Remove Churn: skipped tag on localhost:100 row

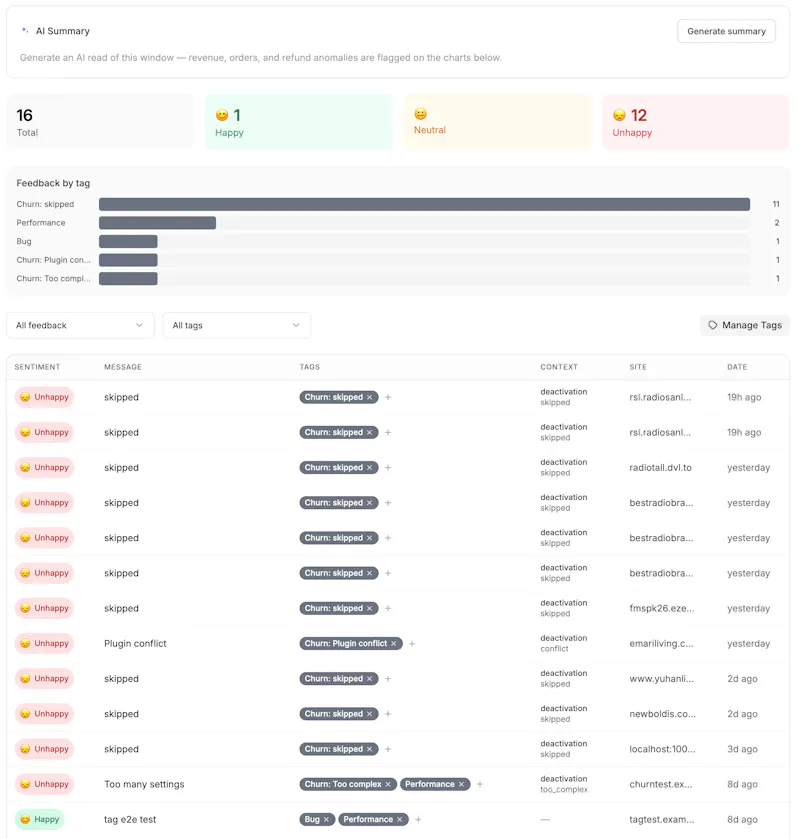pyautogui.click(x=369, y=749)
